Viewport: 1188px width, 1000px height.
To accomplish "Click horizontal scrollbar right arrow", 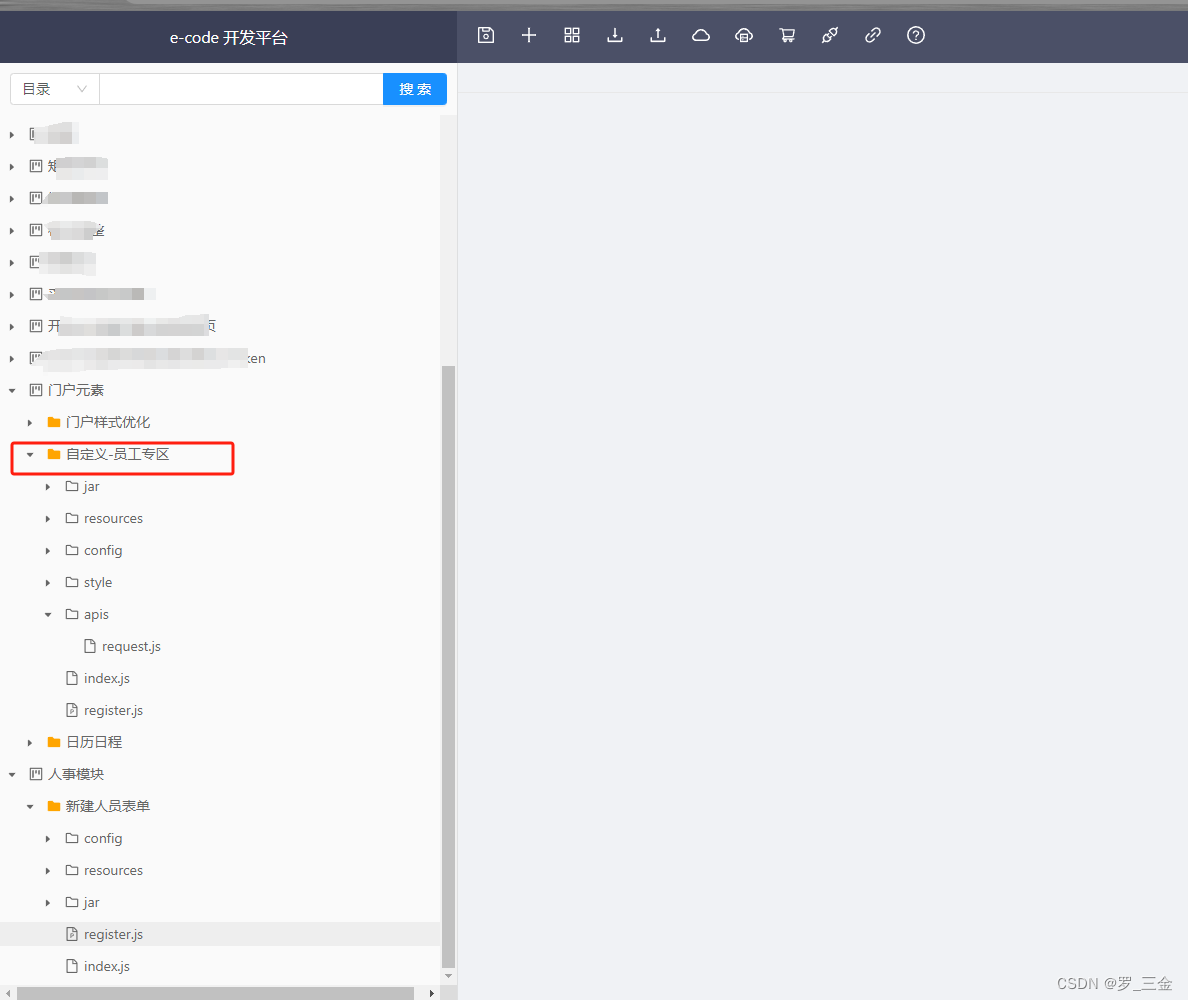I will [432, 993].
